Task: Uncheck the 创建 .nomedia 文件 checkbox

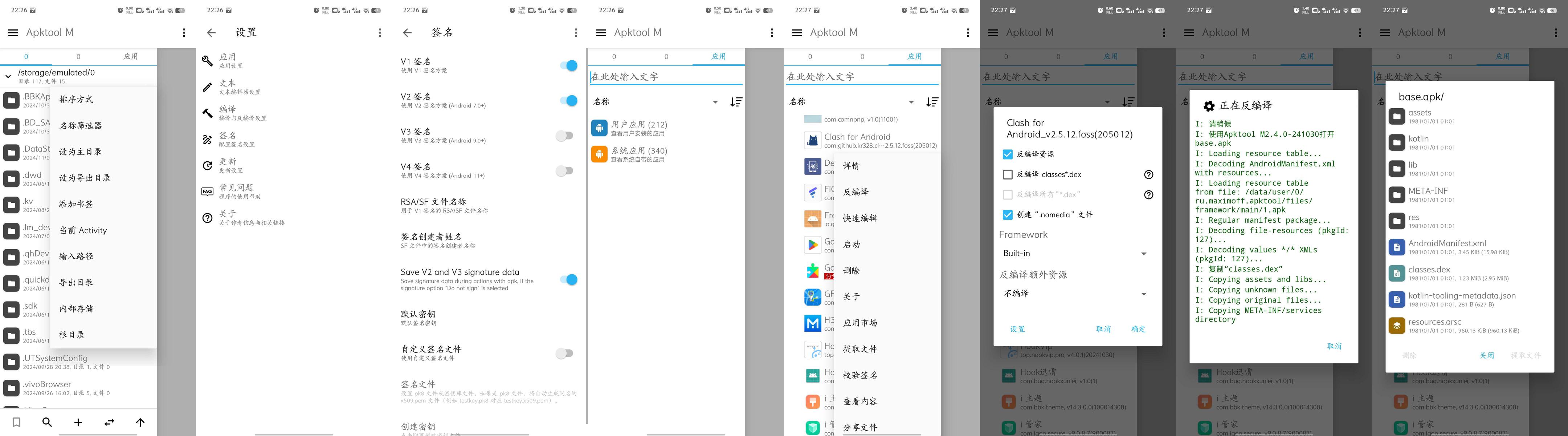Action: (x=1007, y=215)
